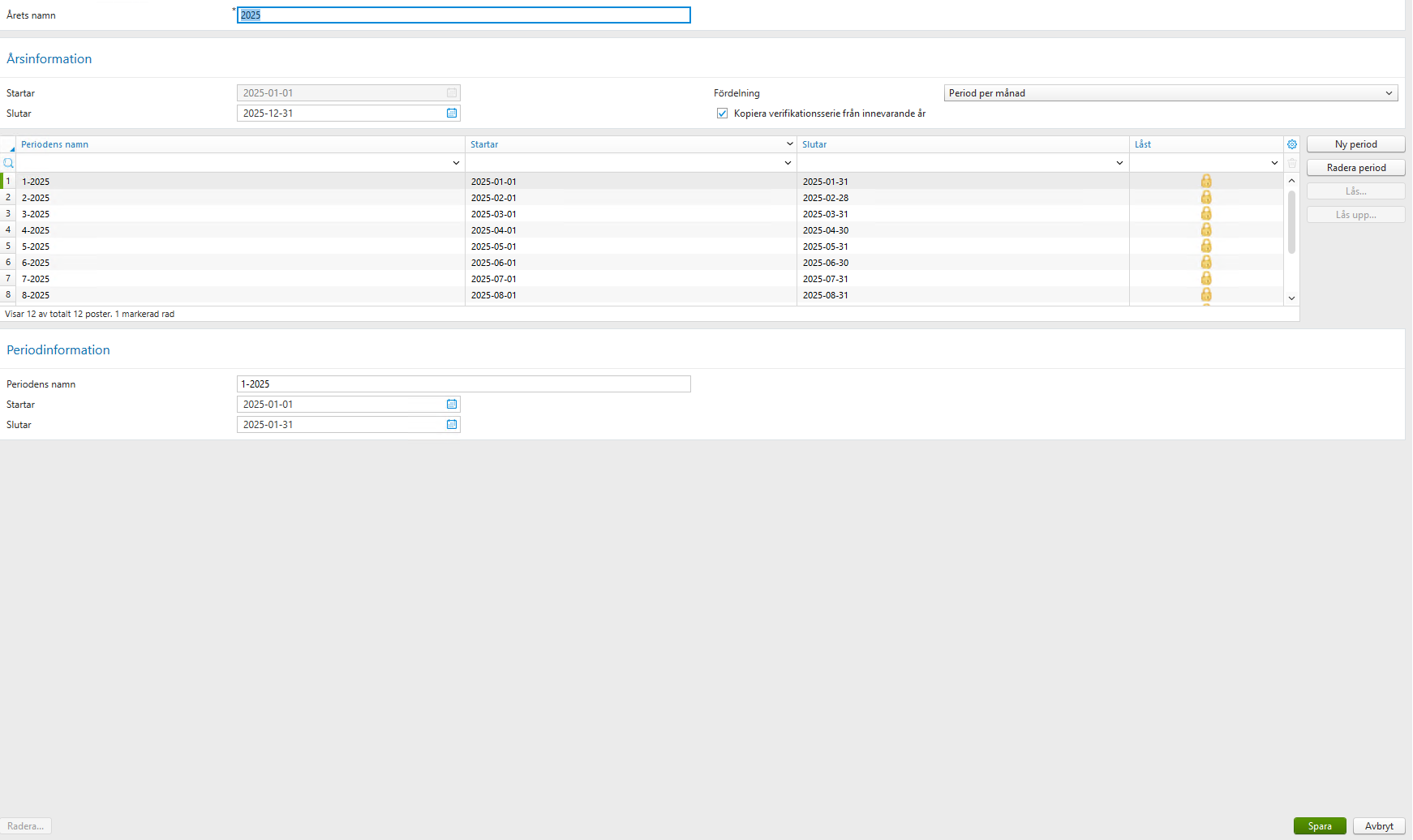Click the Radera period button

pyautogui.click(x=1355, y=167)
